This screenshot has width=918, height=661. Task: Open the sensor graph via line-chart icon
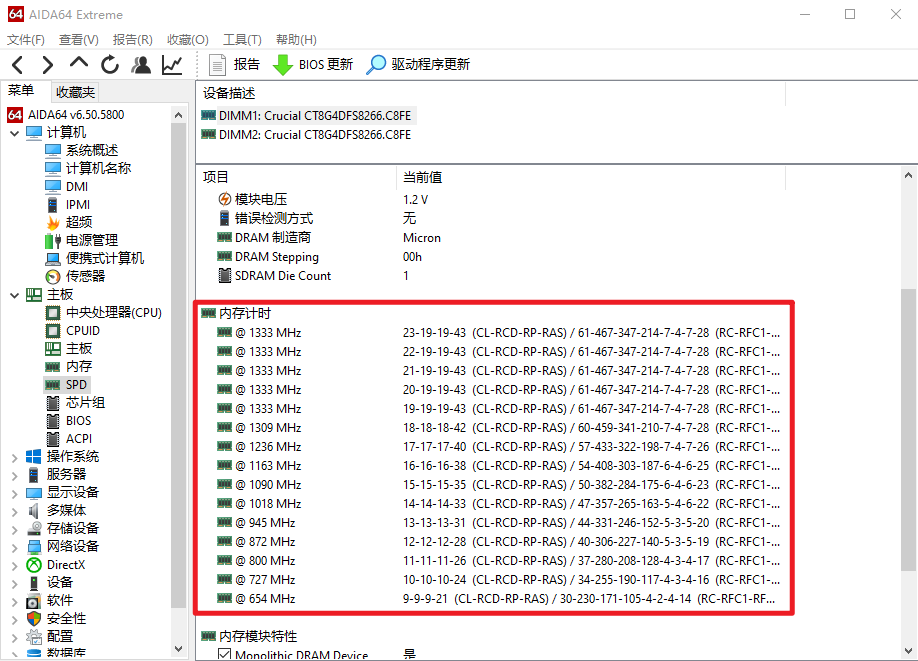pyautogui.click(x=170, y=62)
